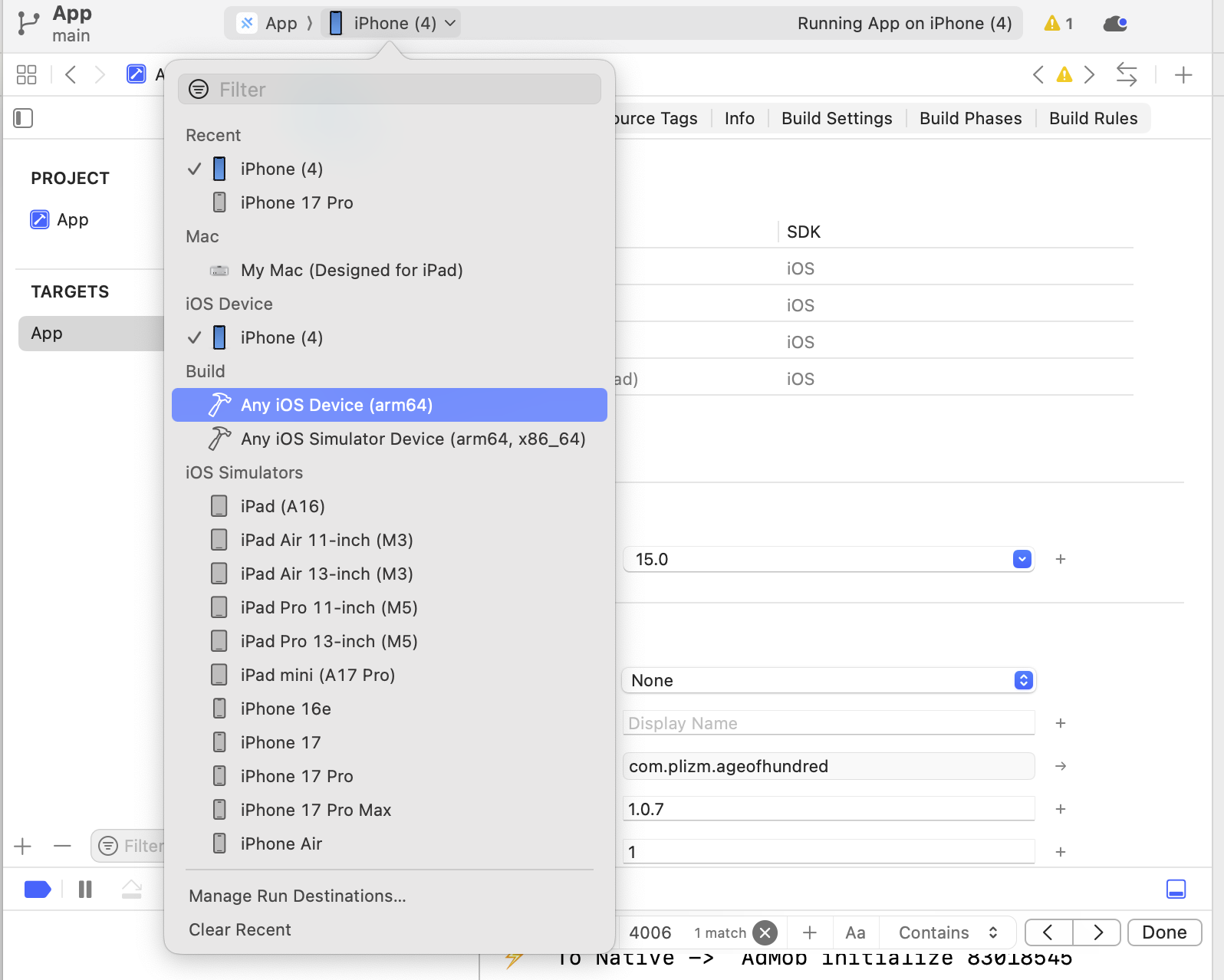Add a new target with plus

click(x=23, y=846)
